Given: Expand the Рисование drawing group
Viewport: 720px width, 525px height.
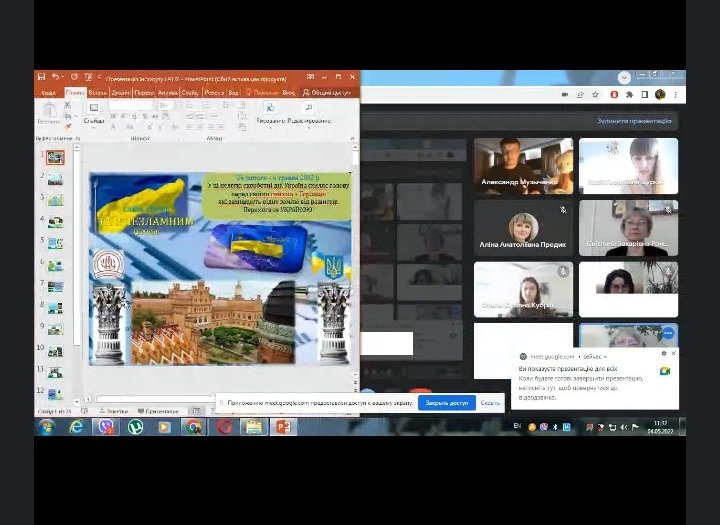Looking at the screenshot, I should point(271,113).
